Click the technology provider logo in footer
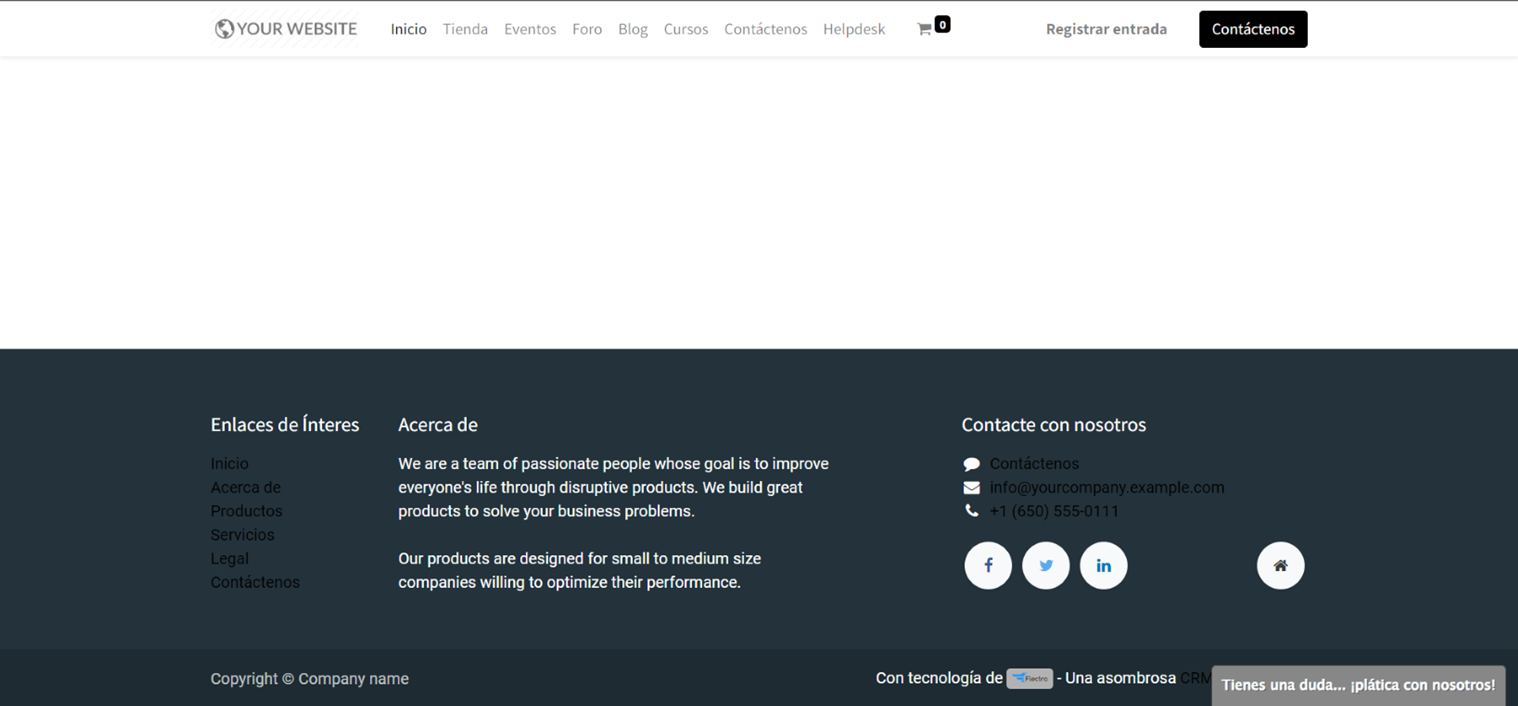1518x706 pixels. tap(1029, 679)
